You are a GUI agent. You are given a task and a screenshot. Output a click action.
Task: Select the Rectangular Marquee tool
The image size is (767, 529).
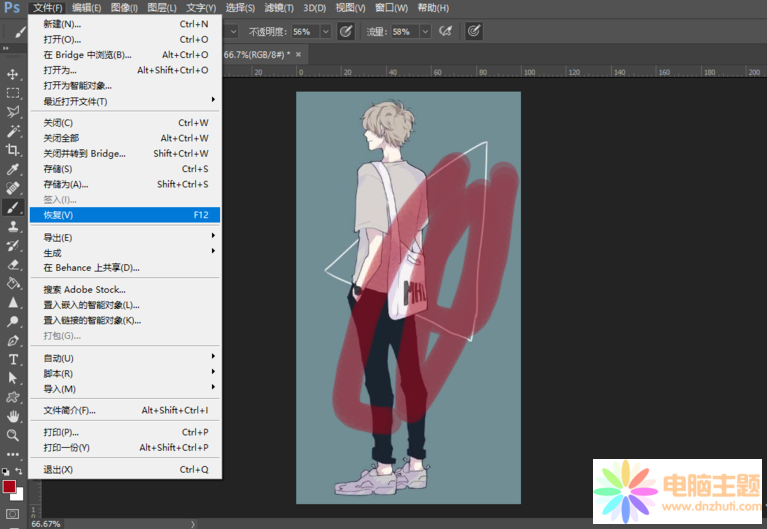(x=13, y=93)
